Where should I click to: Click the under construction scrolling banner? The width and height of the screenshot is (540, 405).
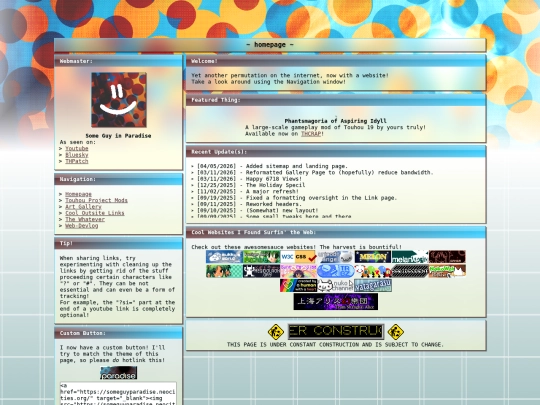(x=336, y=332)
